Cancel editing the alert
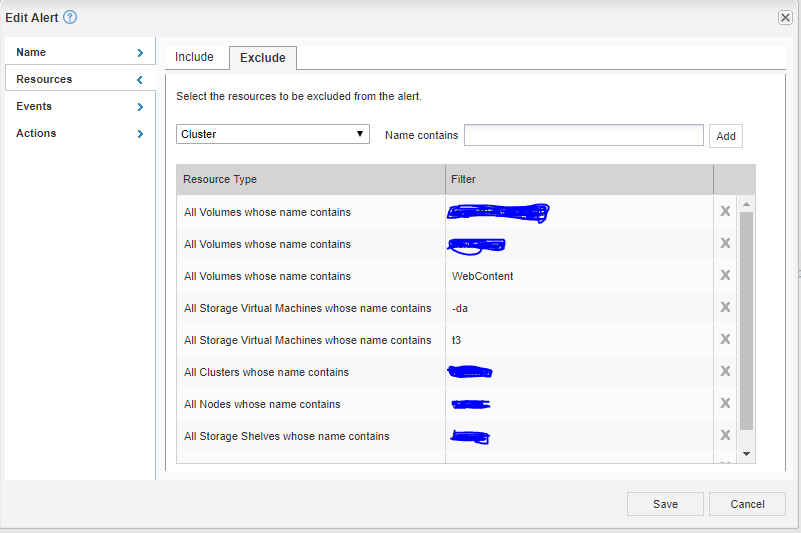 click(x=747, y=504)
